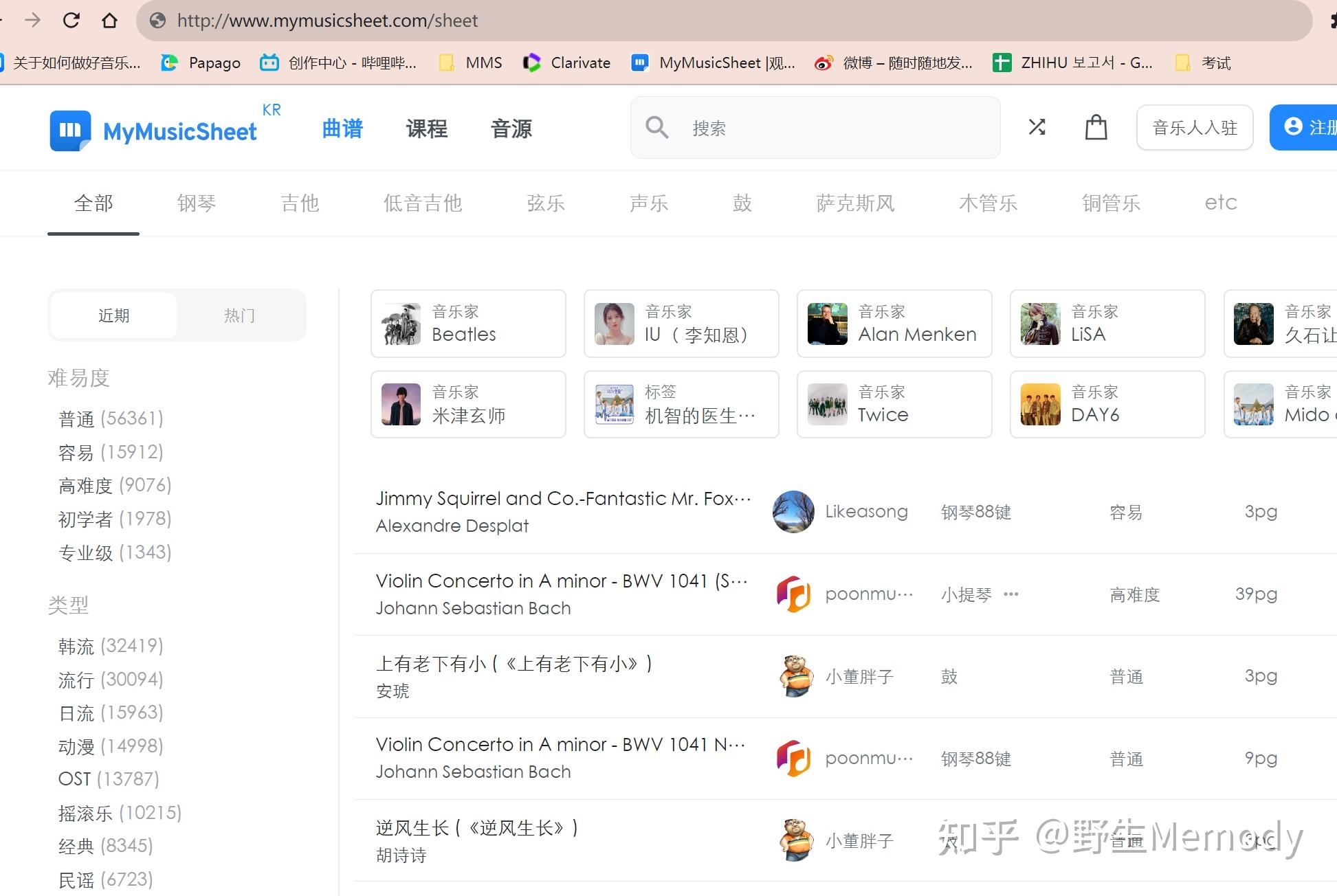Select the 高难度 difficulty filter
This screenshot has width=1337, height=896.
click(114, 485)
